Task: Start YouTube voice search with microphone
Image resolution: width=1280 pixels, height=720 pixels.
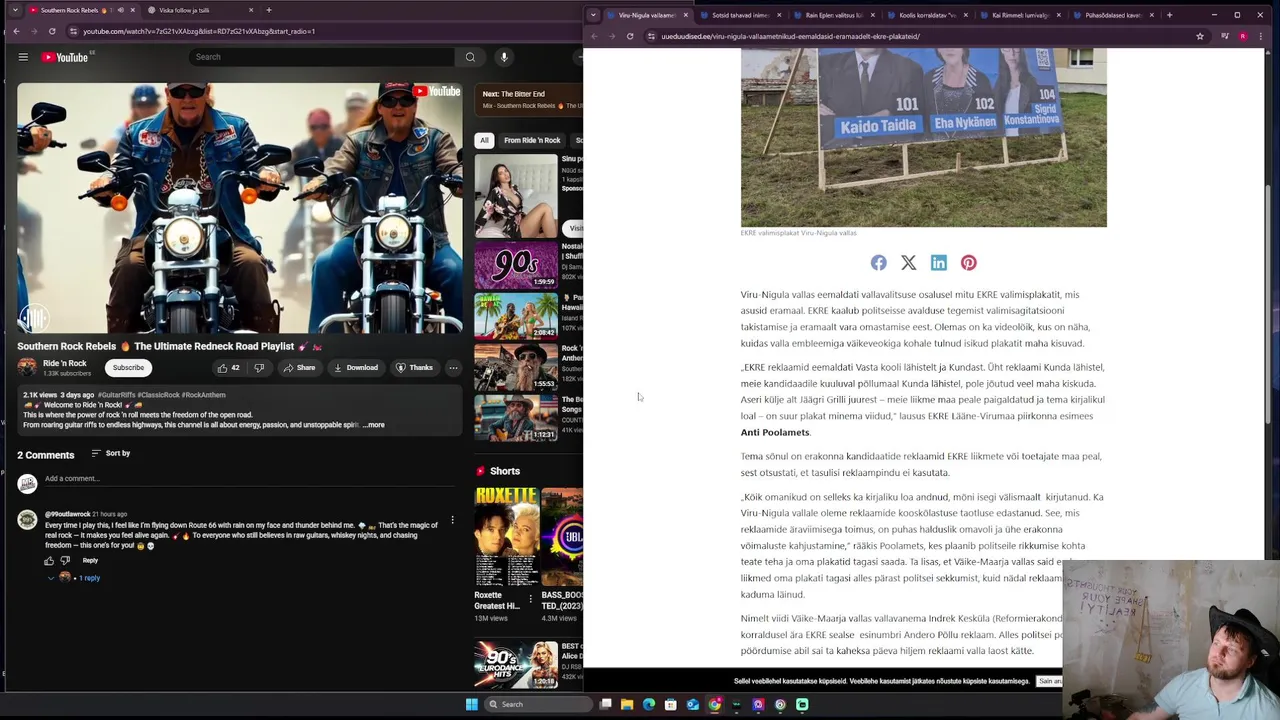Action: (x=504, y=57)
